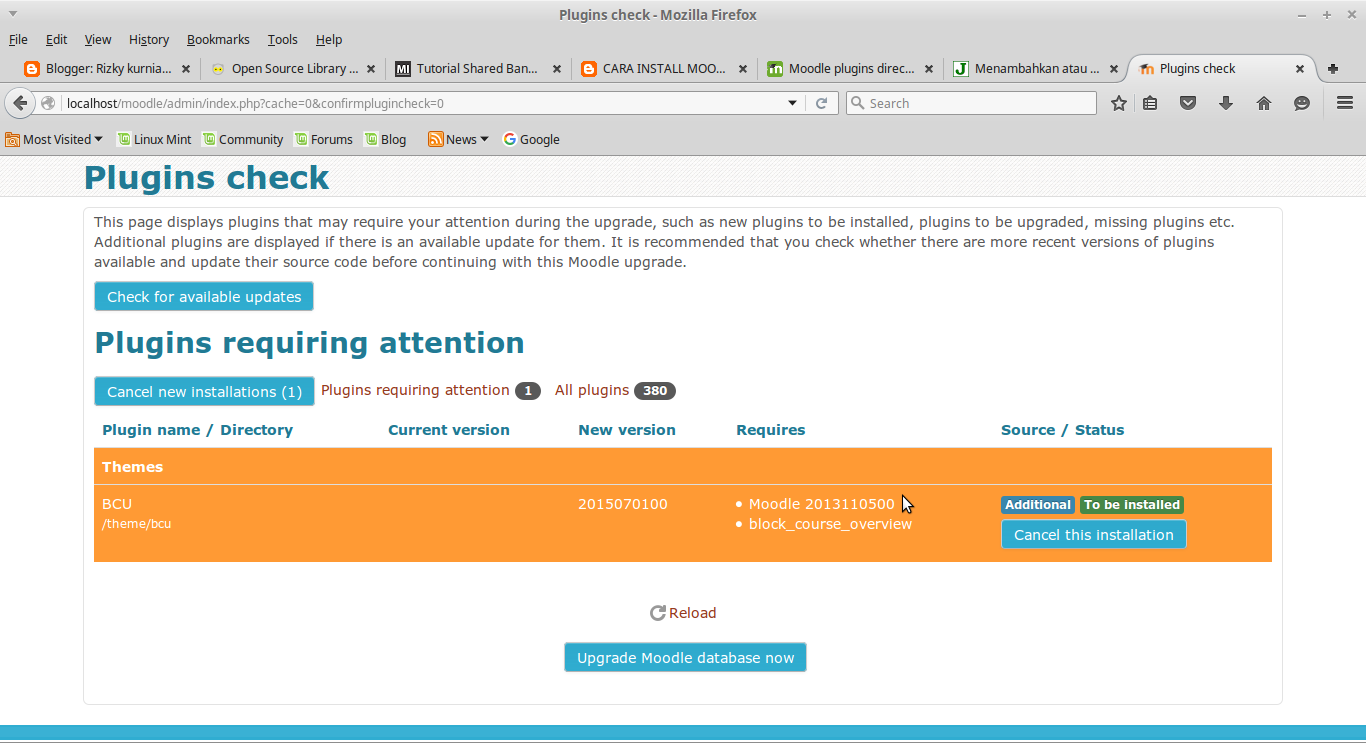This screenshot has height=743, width=1366.
Task: Go to Firefox home page icon
Action: pyautogui.click(x=1264, y=103)
